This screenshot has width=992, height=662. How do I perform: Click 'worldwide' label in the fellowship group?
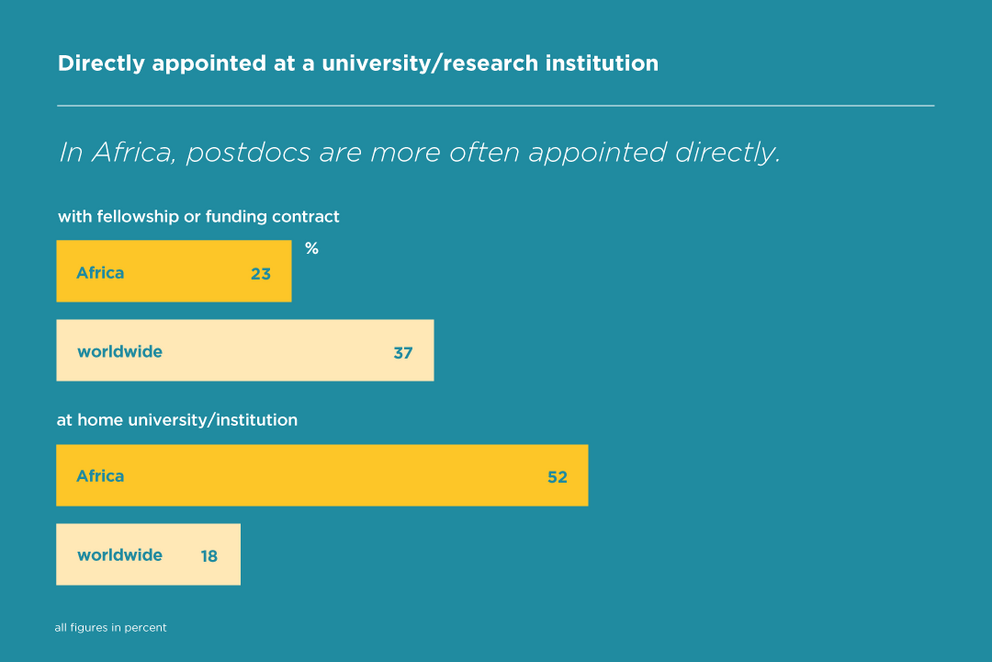pos(119,352)
